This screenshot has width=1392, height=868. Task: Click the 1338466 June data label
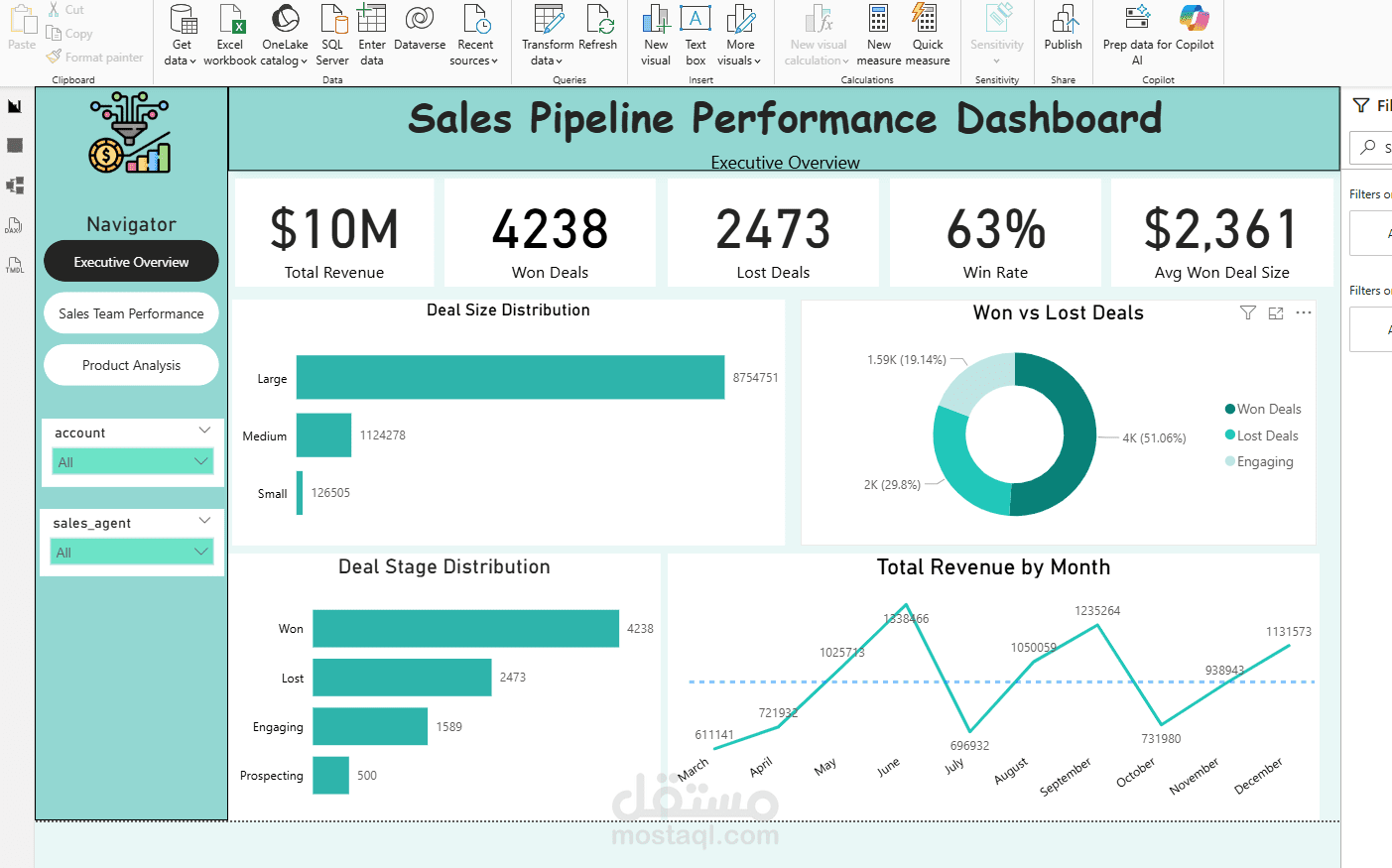pos(906,619)
